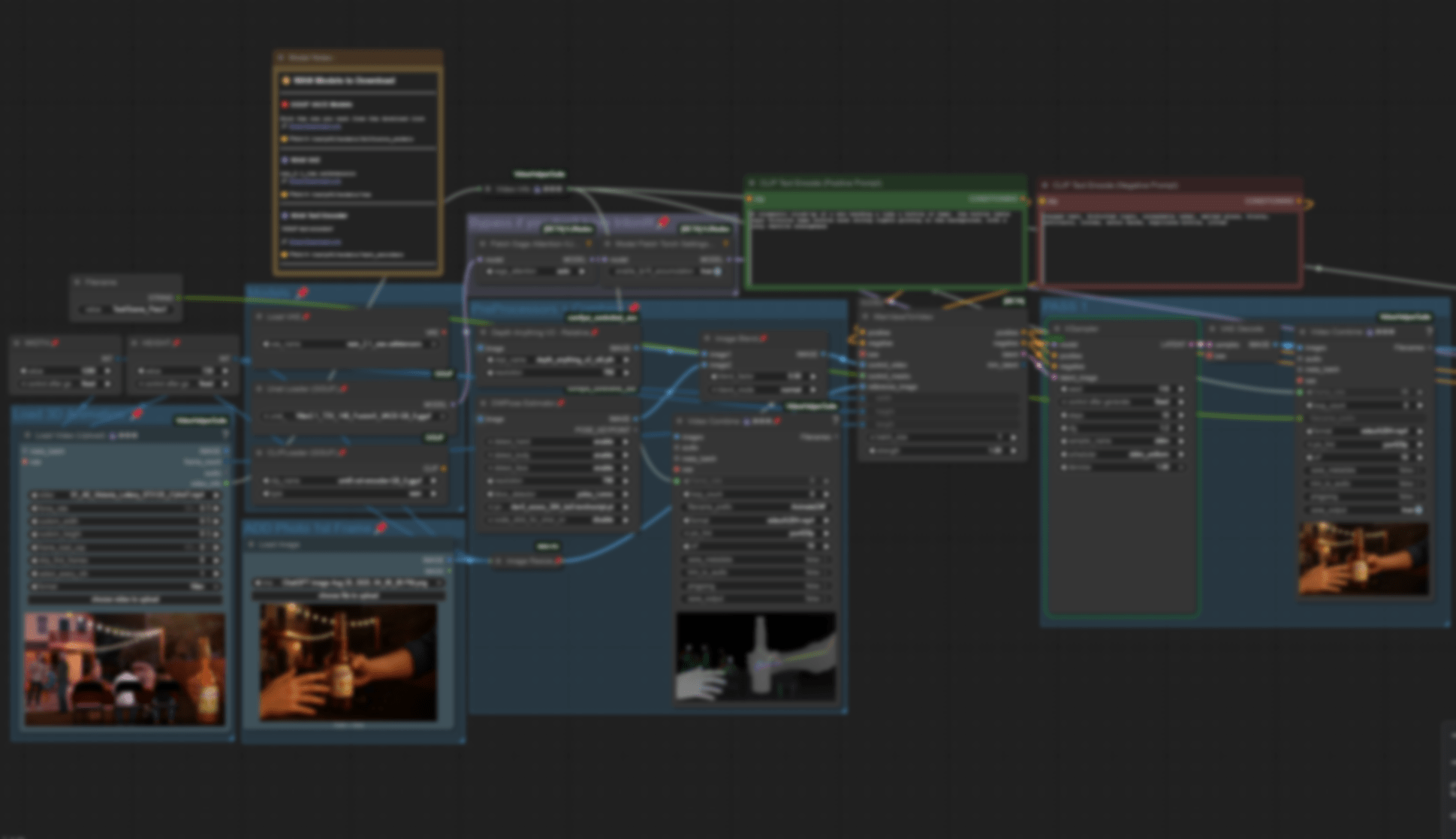Open a download hyperlink in the Model Notes node
The width and height of the screenshot is (1456, 839).
pyautogui.click(x=314, y=126)
